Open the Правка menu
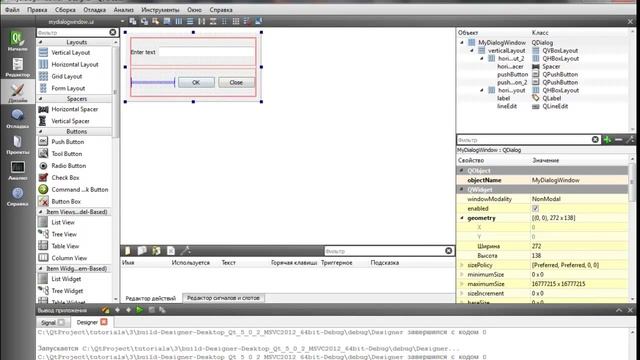Image resolution: width=640 pixels, height=360 pixels. tap(37, 9)
